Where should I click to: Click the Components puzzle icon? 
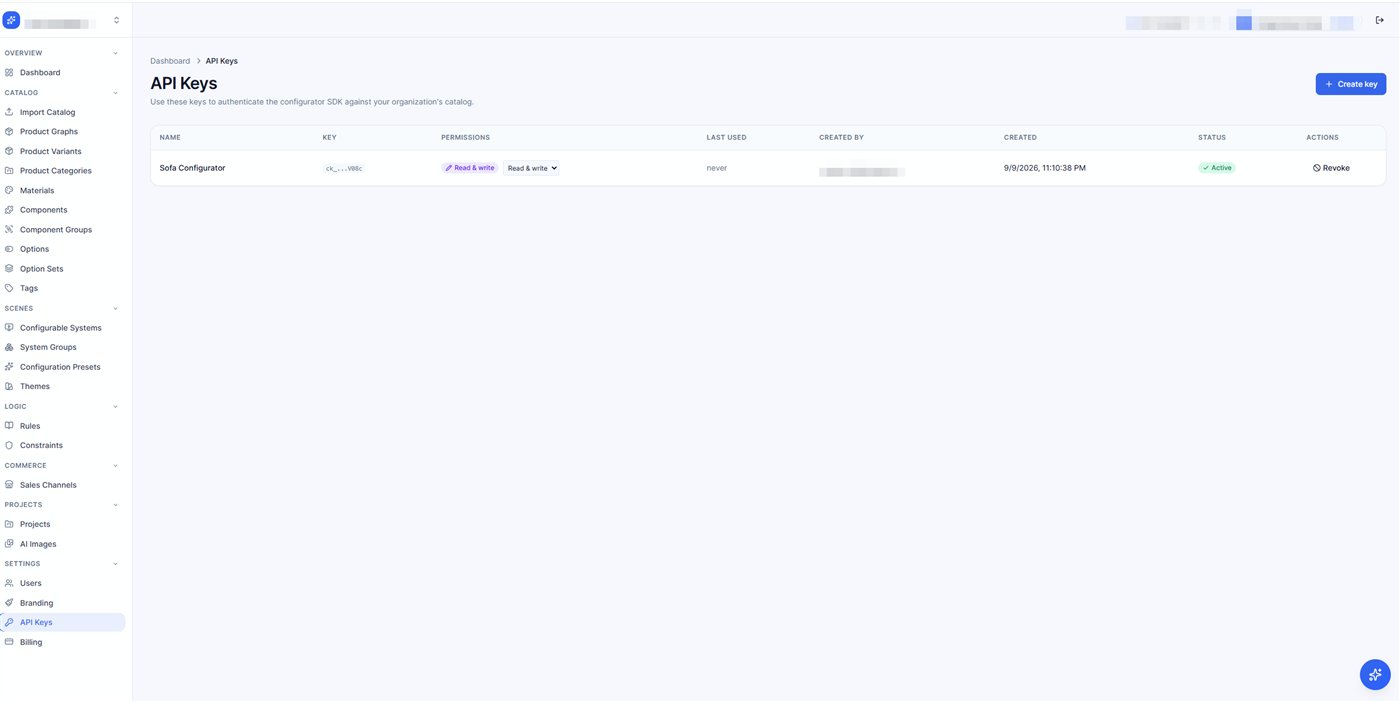(9, 210)
